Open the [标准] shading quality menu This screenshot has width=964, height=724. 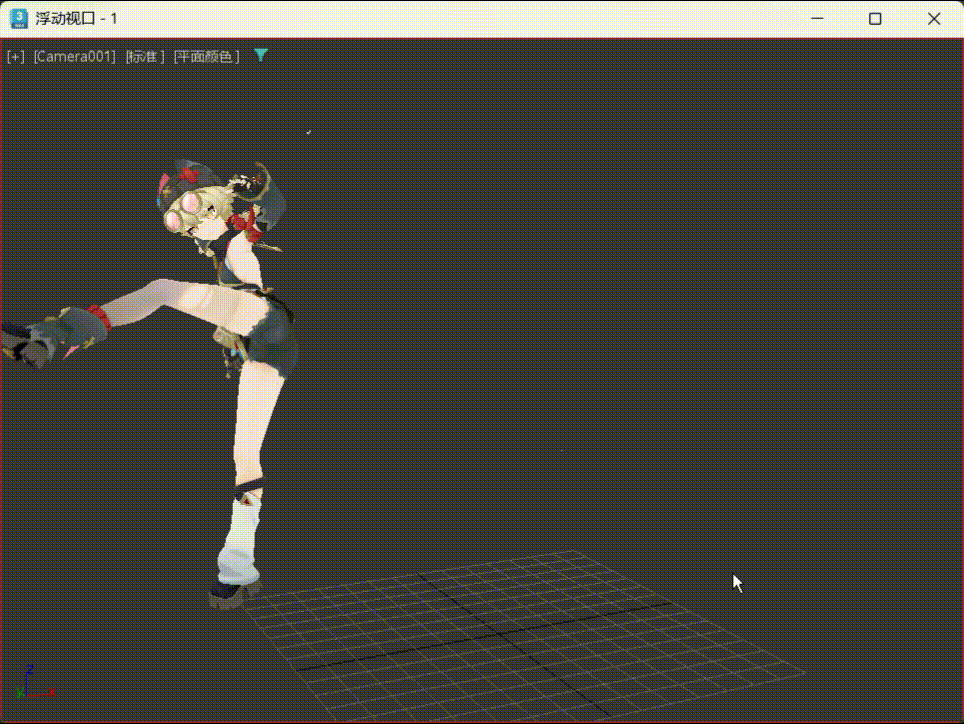click(145, 57)
